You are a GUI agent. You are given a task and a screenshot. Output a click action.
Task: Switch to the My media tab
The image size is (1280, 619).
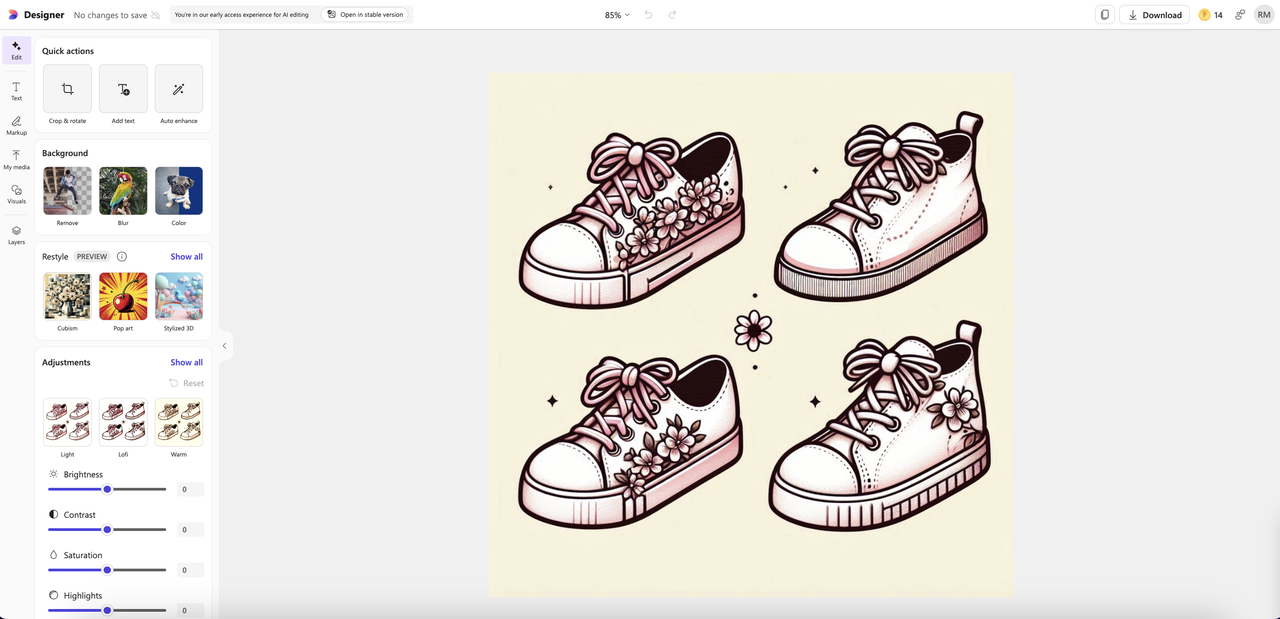(16, 160)
